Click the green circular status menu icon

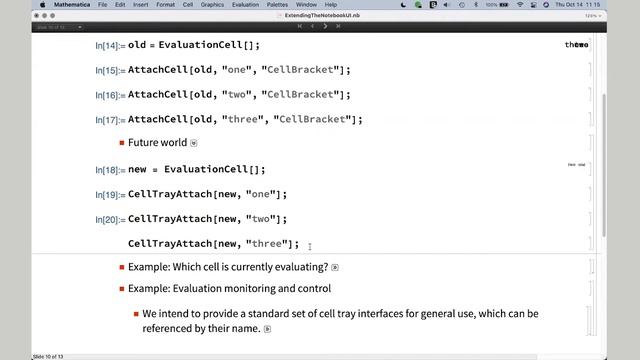point(418,5)
